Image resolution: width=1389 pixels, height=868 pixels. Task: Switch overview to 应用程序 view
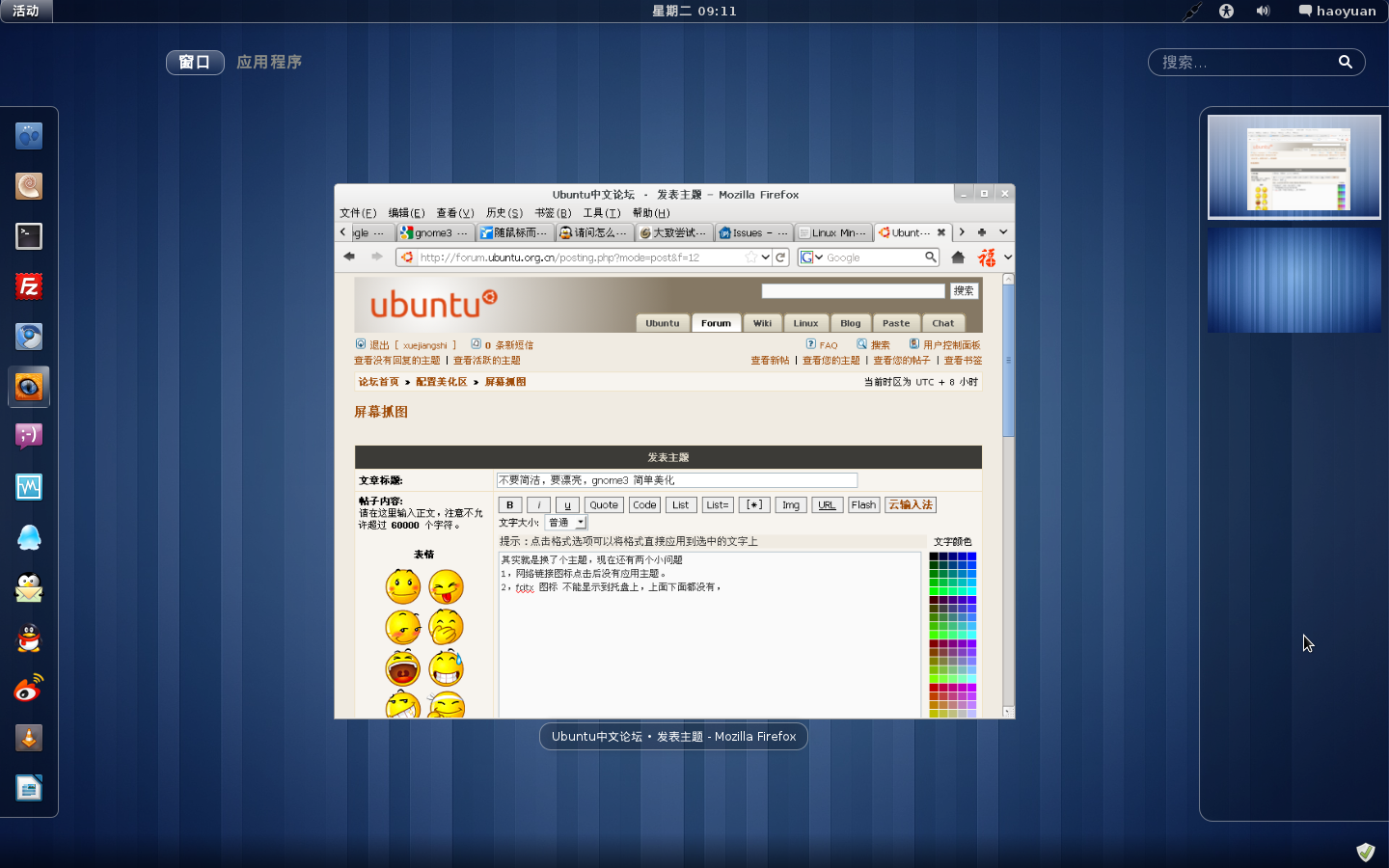click(x=269, y=62)
